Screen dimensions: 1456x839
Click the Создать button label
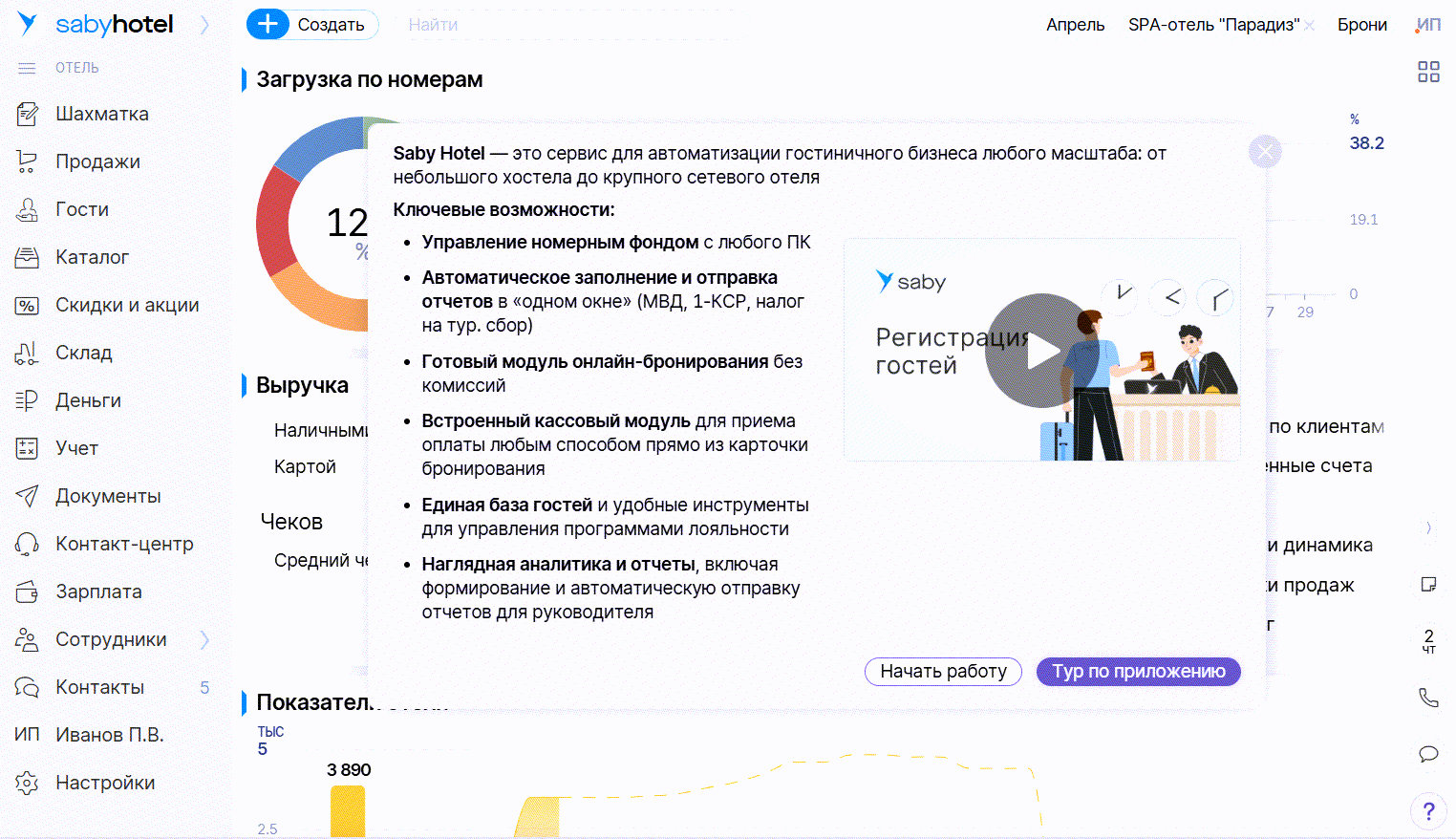pyautogui.click(x=331, y=25)
